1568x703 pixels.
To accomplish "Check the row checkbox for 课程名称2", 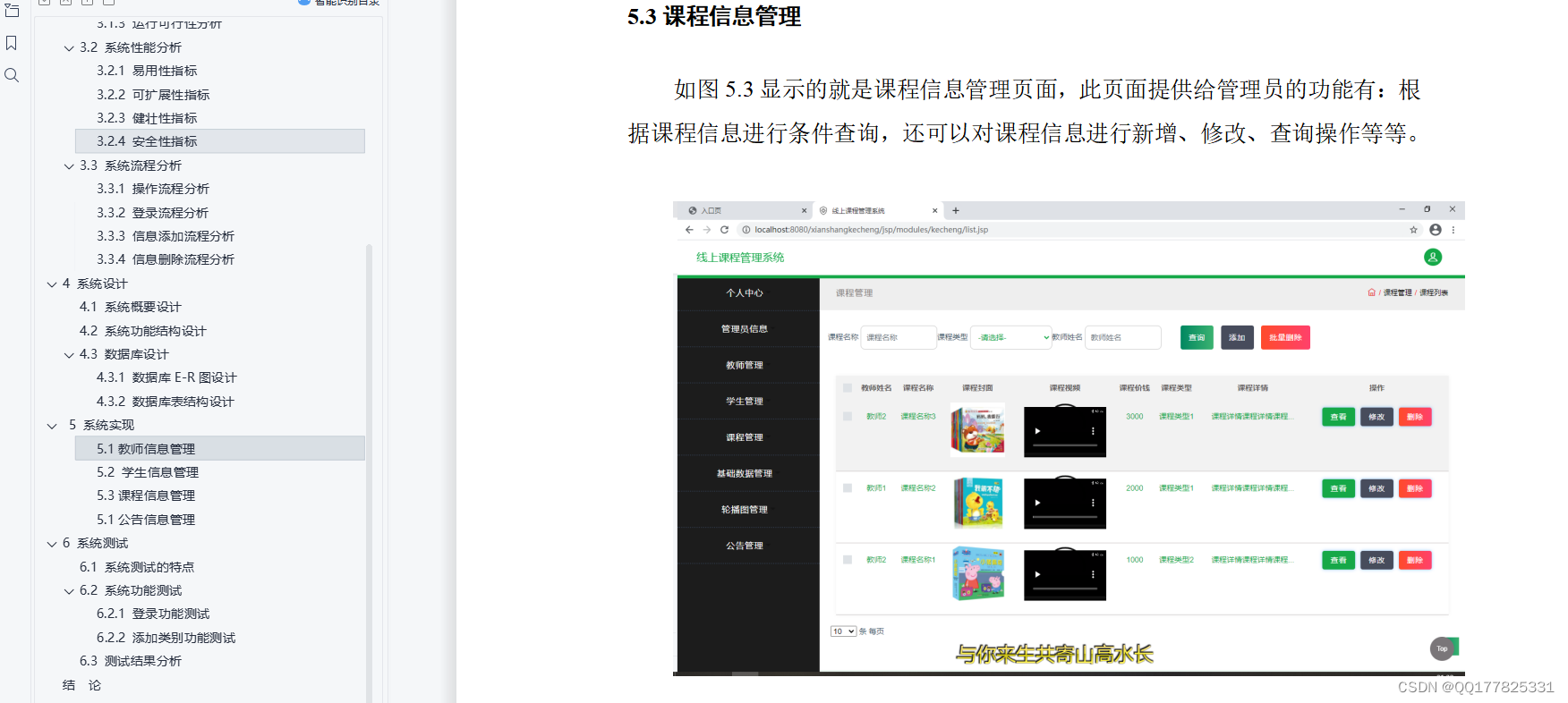I will click(848, 488).
